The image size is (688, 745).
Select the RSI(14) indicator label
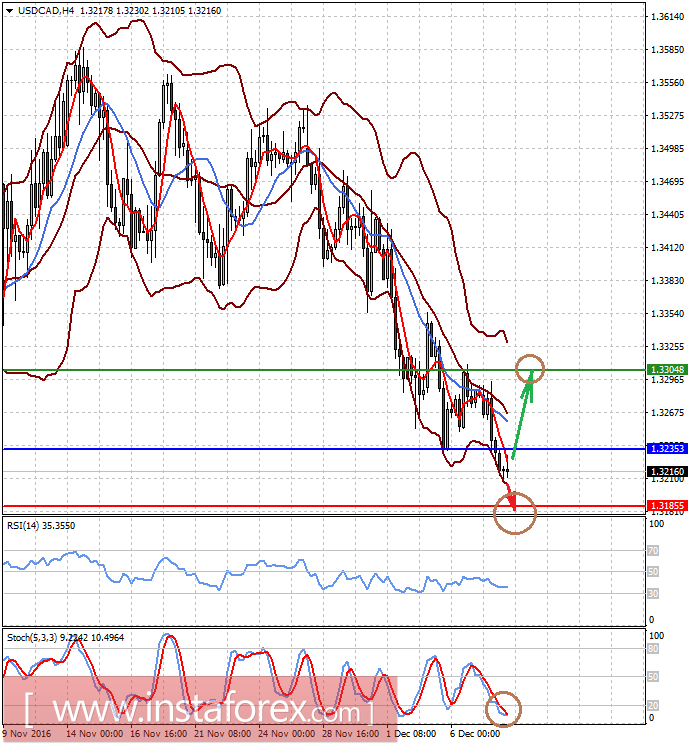pyautogui.click(x=41, y=525)
